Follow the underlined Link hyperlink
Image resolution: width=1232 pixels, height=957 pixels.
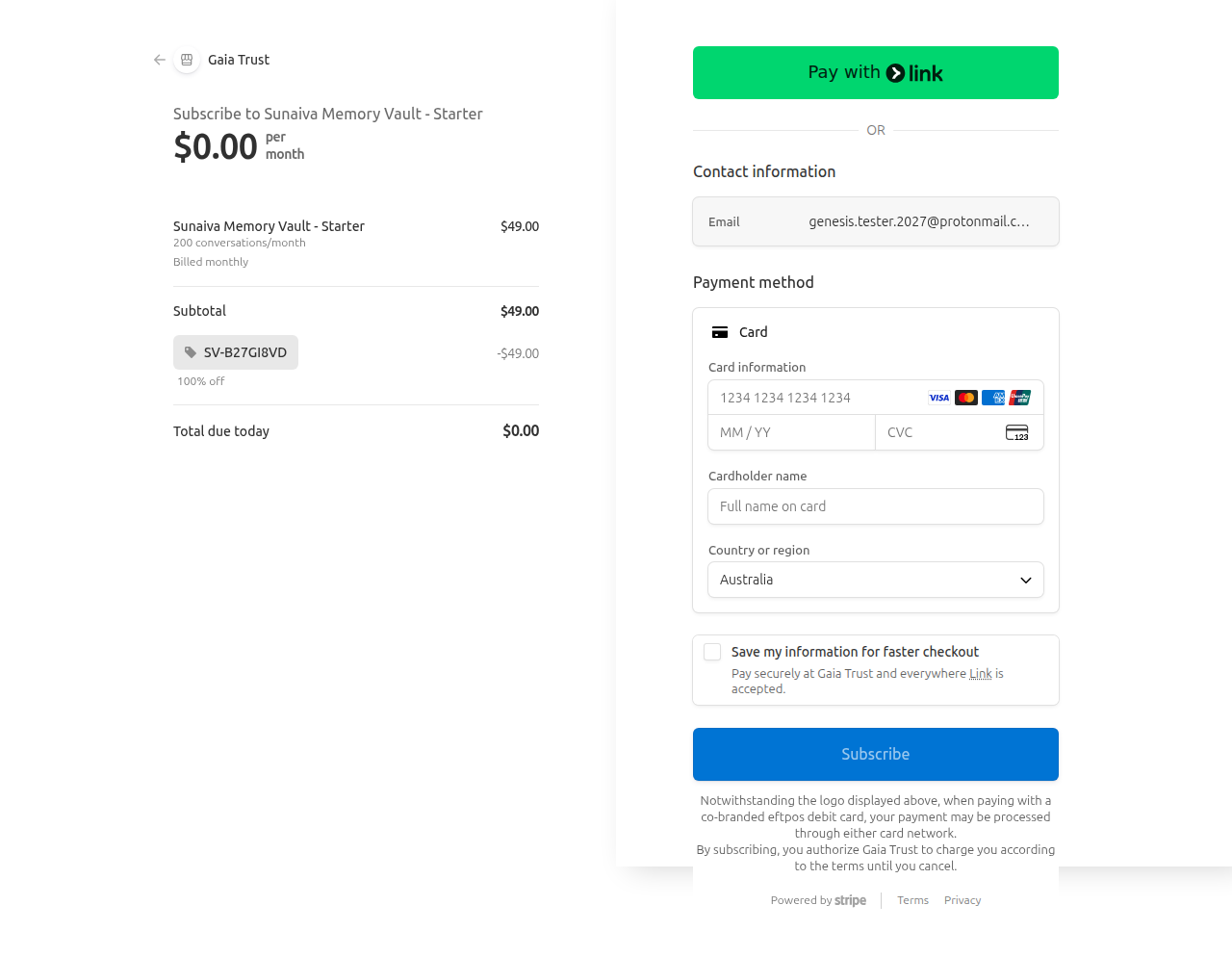click(980, 674)
